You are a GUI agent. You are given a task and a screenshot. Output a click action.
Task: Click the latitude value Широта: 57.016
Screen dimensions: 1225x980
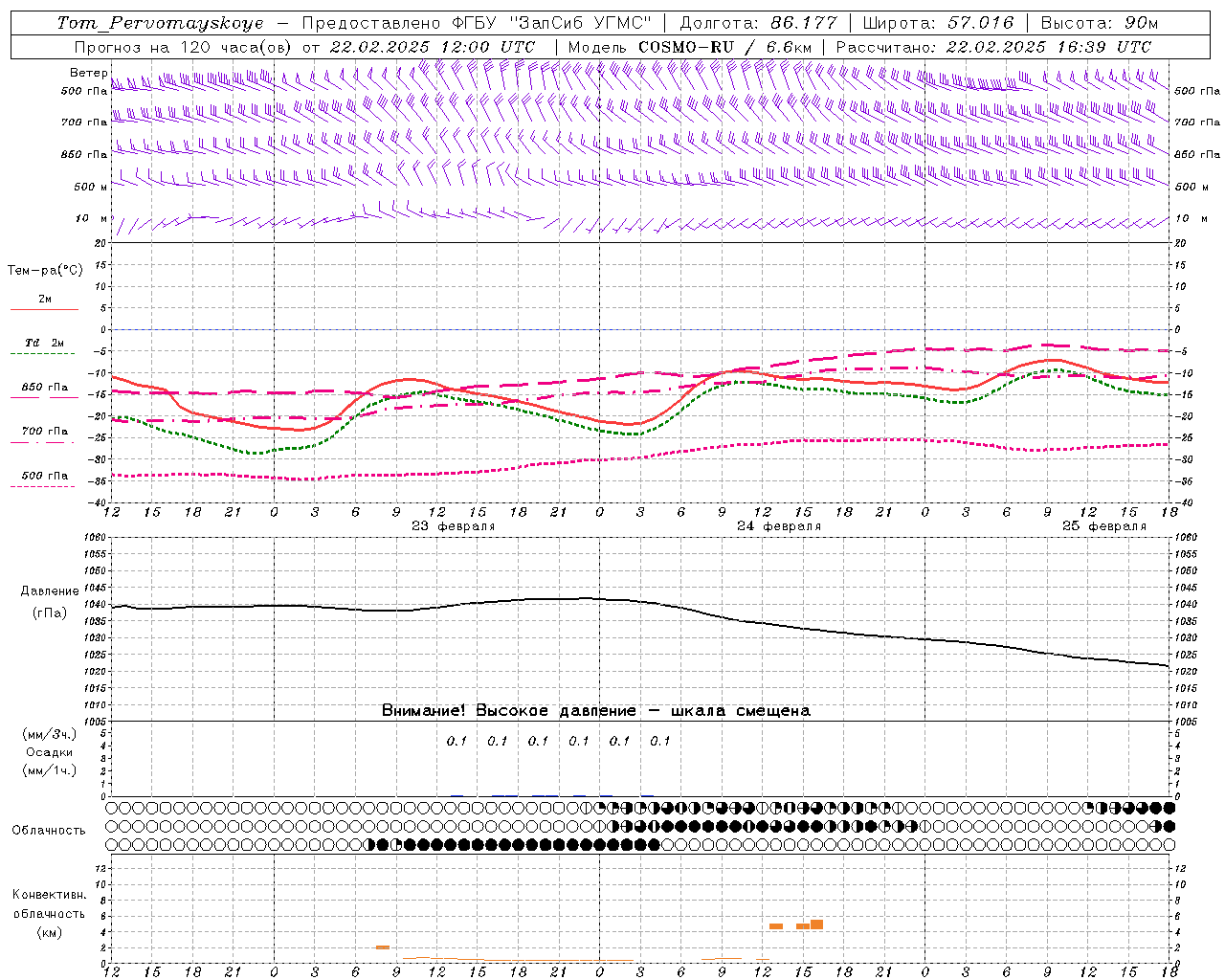pyautogui.click(x=938, y=23)
